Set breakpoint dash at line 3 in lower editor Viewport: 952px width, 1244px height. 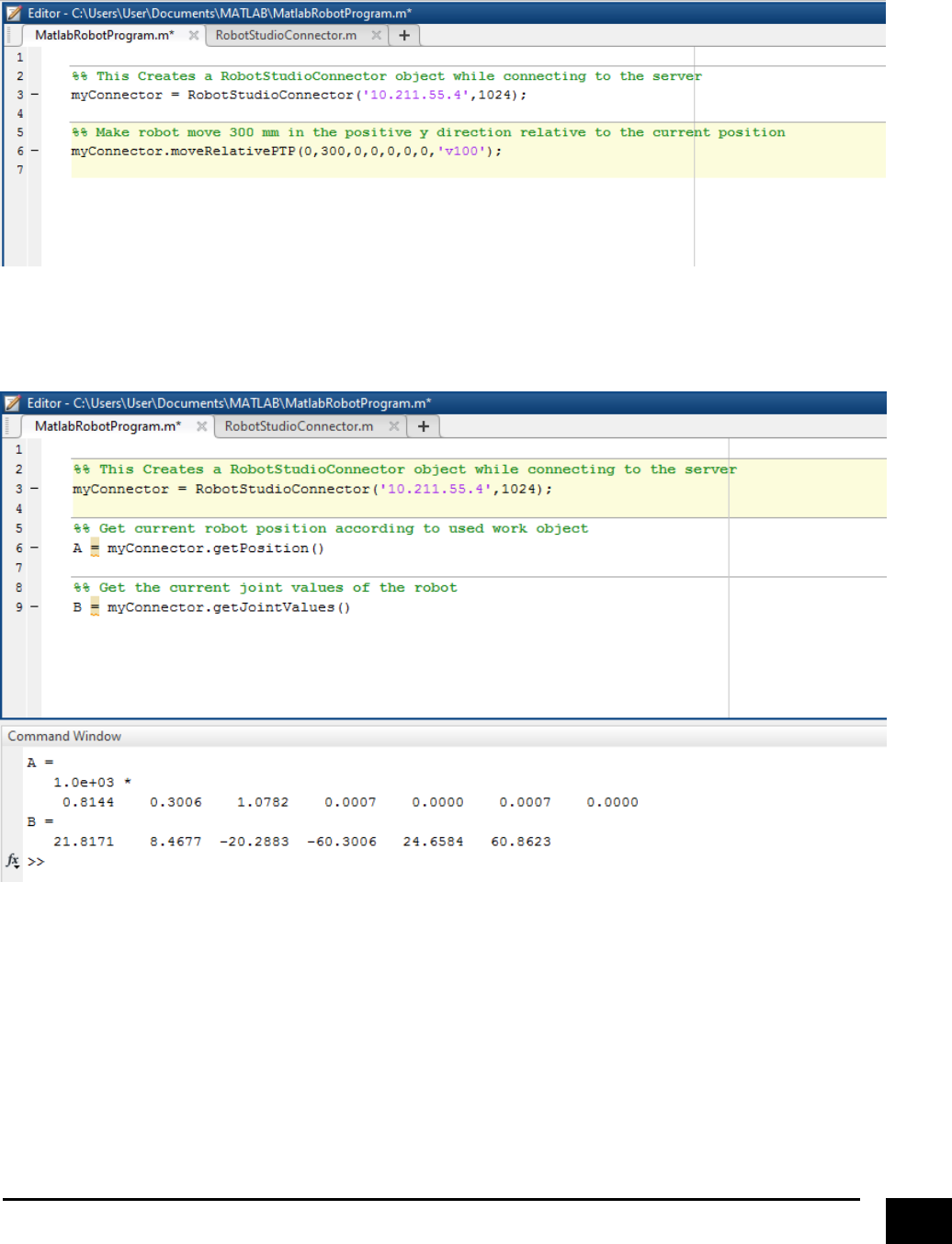coord(35,489)
